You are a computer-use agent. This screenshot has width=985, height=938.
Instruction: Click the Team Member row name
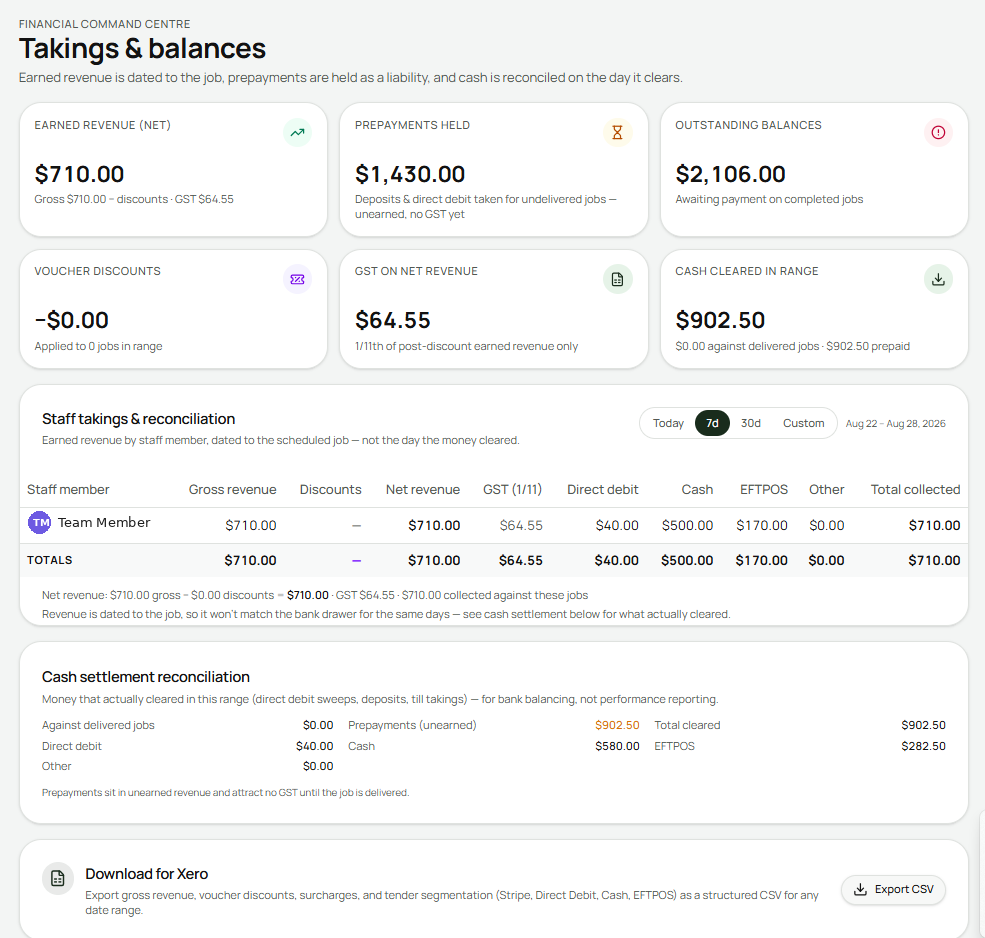point(104,522)
